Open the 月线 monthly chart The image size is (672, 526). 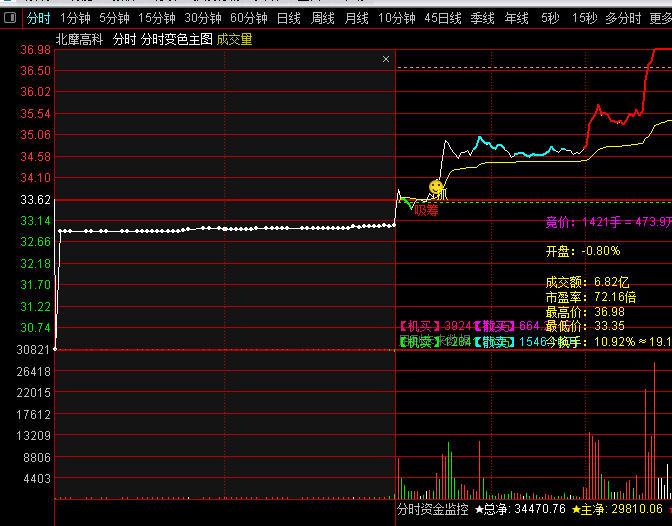point(357,18)
